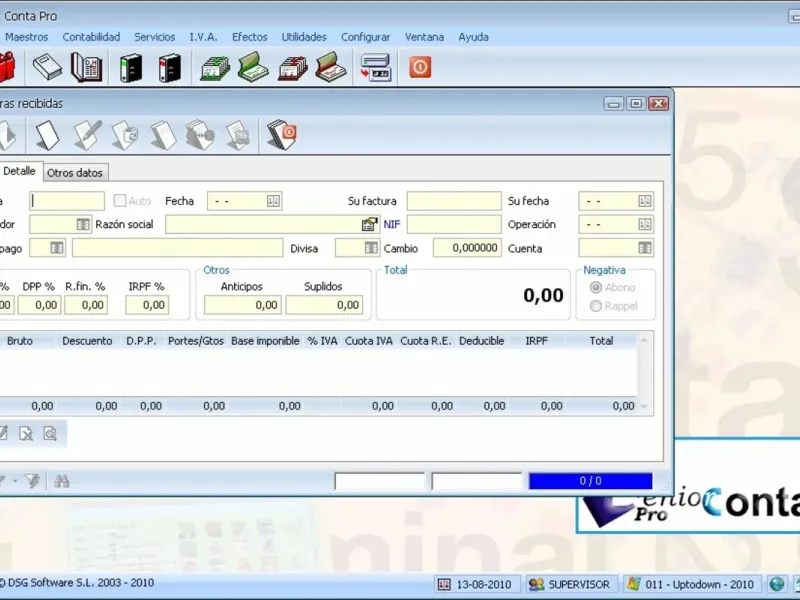Open the Su fecha calendar picker
Viewport: 800px width, 600px height.
(x=645, y=201)
